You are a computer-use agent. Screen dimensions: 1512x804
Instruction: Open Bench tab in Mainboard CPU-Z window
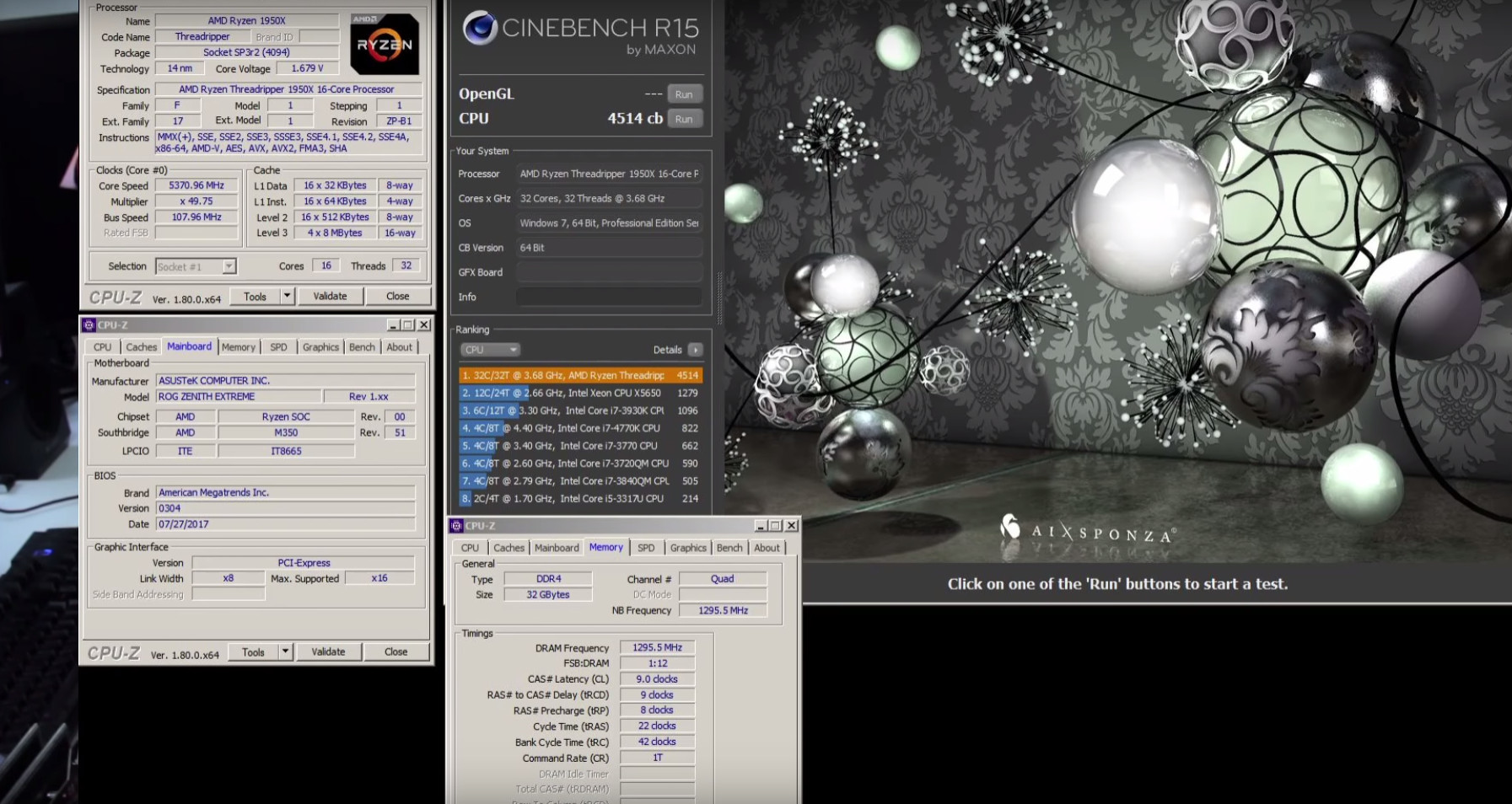362,347
